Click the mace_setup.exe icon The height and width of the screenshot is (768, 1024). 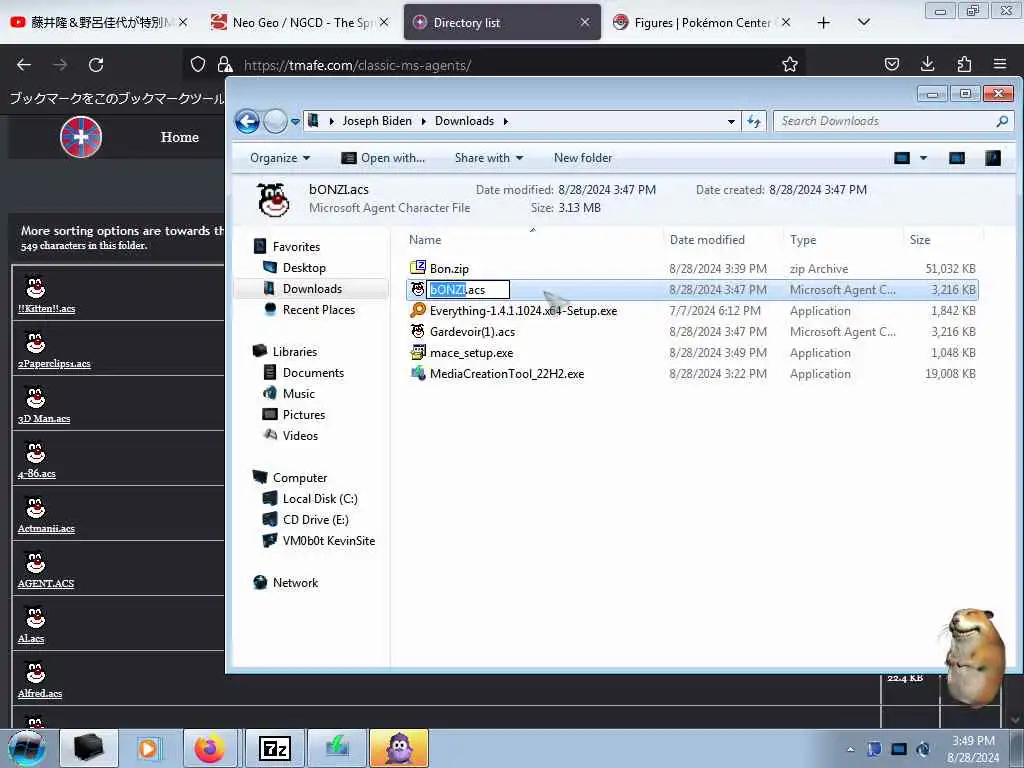(418, 353)
